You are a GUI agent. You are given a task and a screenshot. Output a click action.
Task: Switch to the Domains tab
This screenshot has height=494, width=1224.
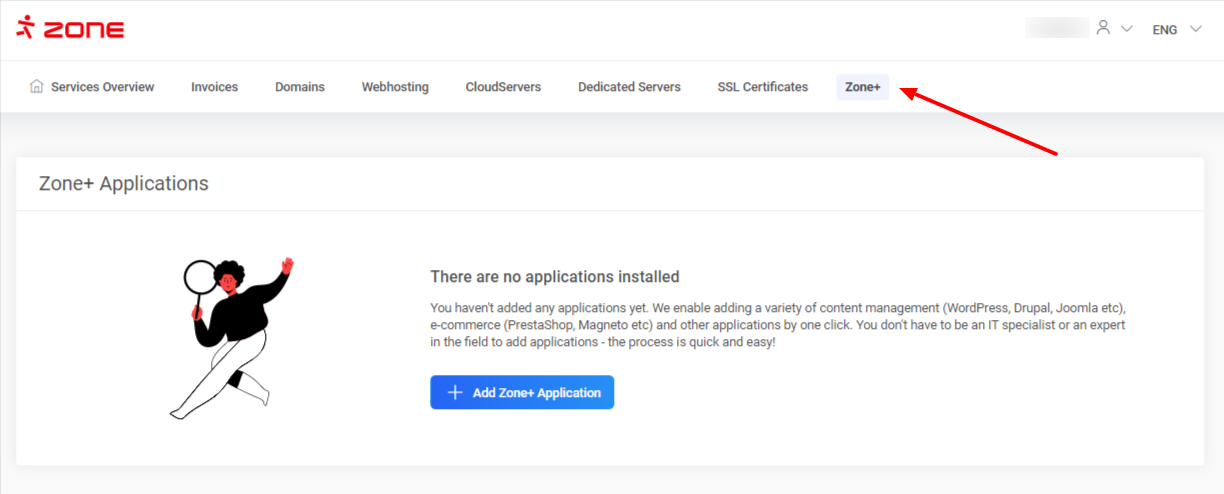click(x=300, y=87)
